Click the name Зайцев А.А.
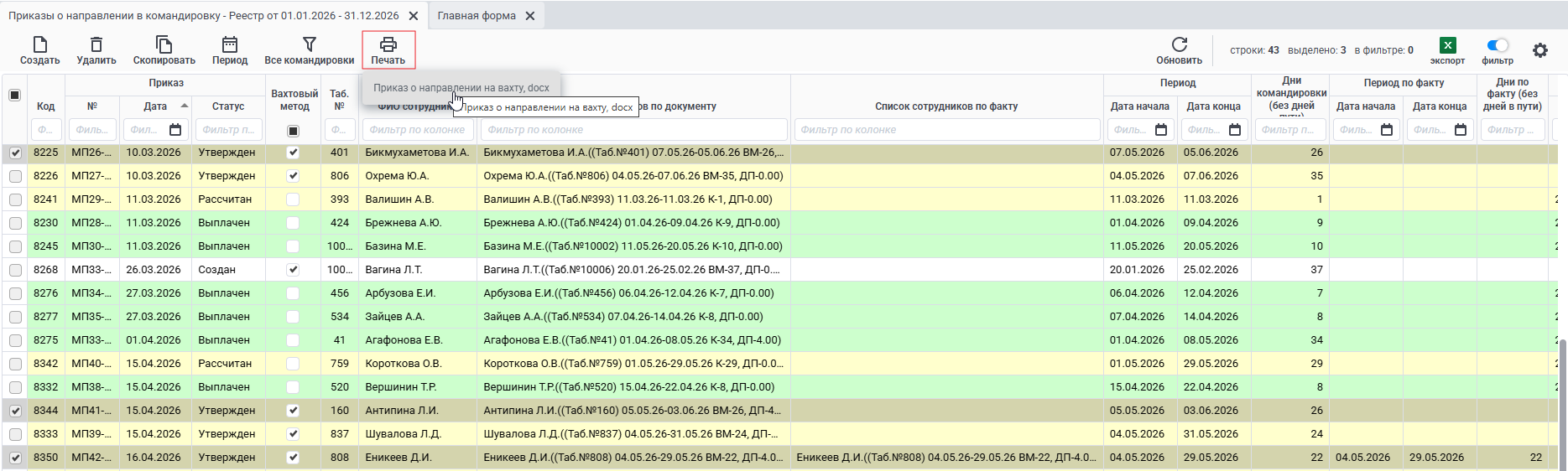The width and height of the screenshot is (1568, 471). coord(394,317)
